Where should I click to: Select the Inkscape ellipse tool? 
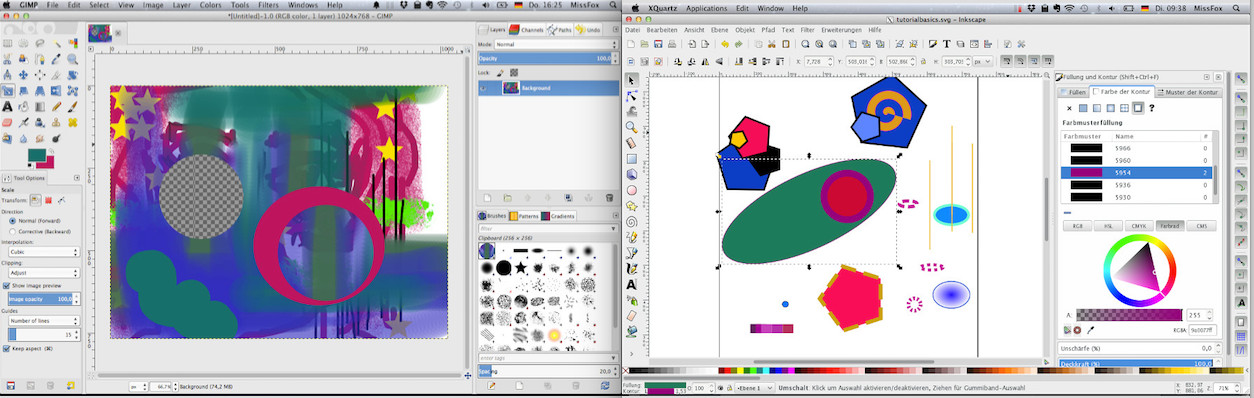click(632, 189)
